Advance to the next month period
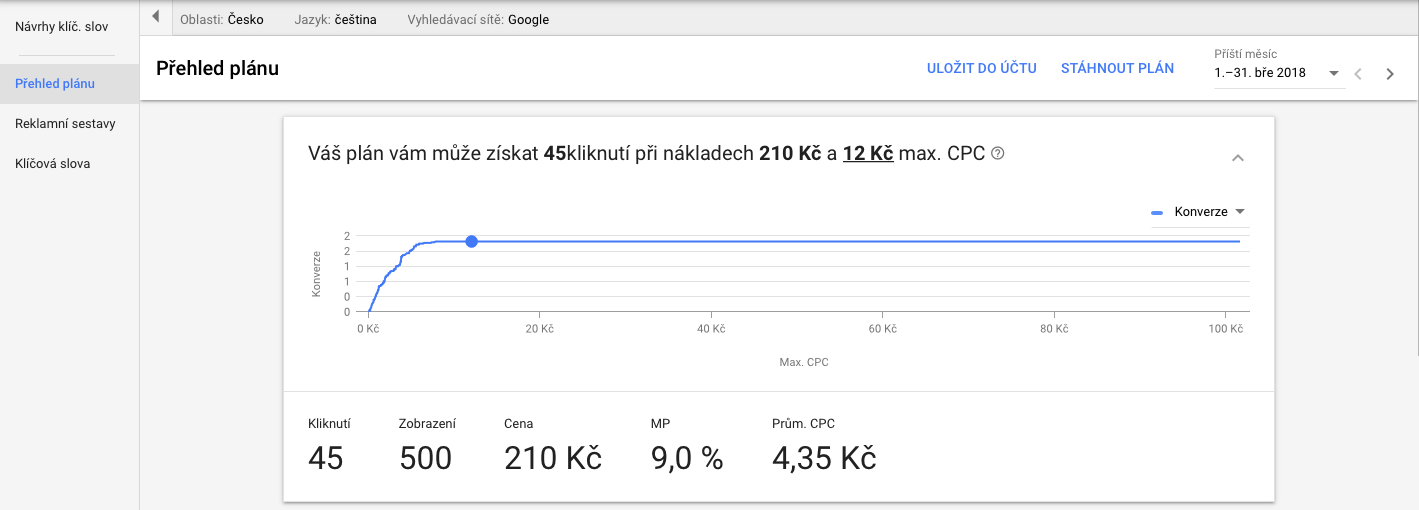The height and width of the screenshot is (510, 1419). [1389, 73]
